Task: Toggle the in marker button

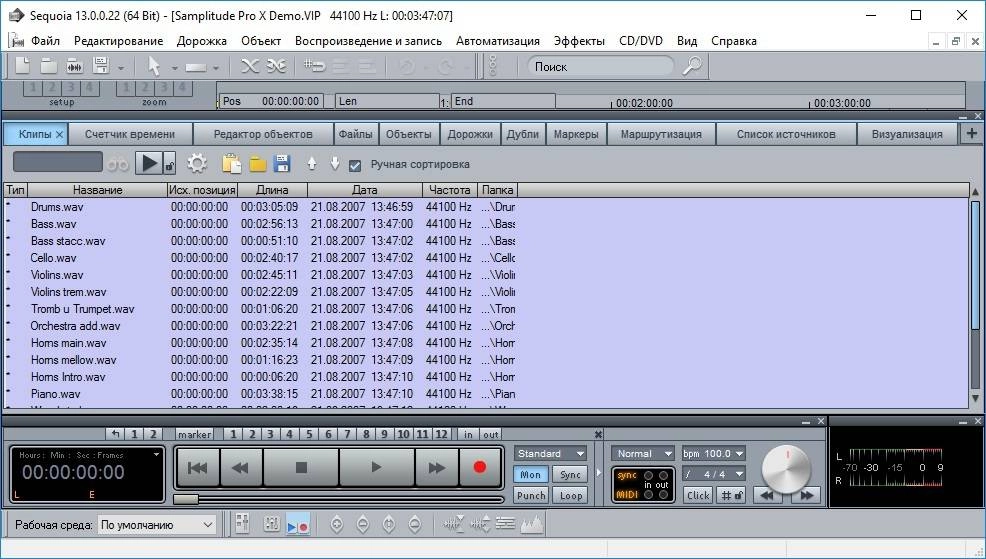Action: pos(468,434)
